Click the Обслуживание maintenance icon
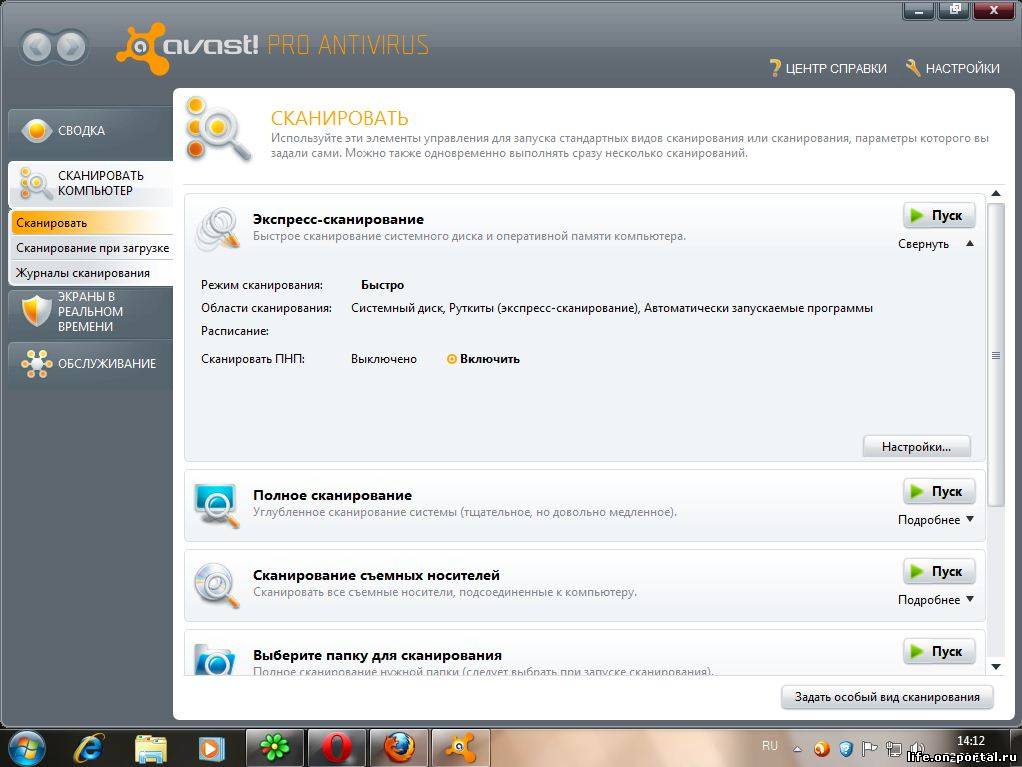1022x767 pixels. click(x=36, y=364)
